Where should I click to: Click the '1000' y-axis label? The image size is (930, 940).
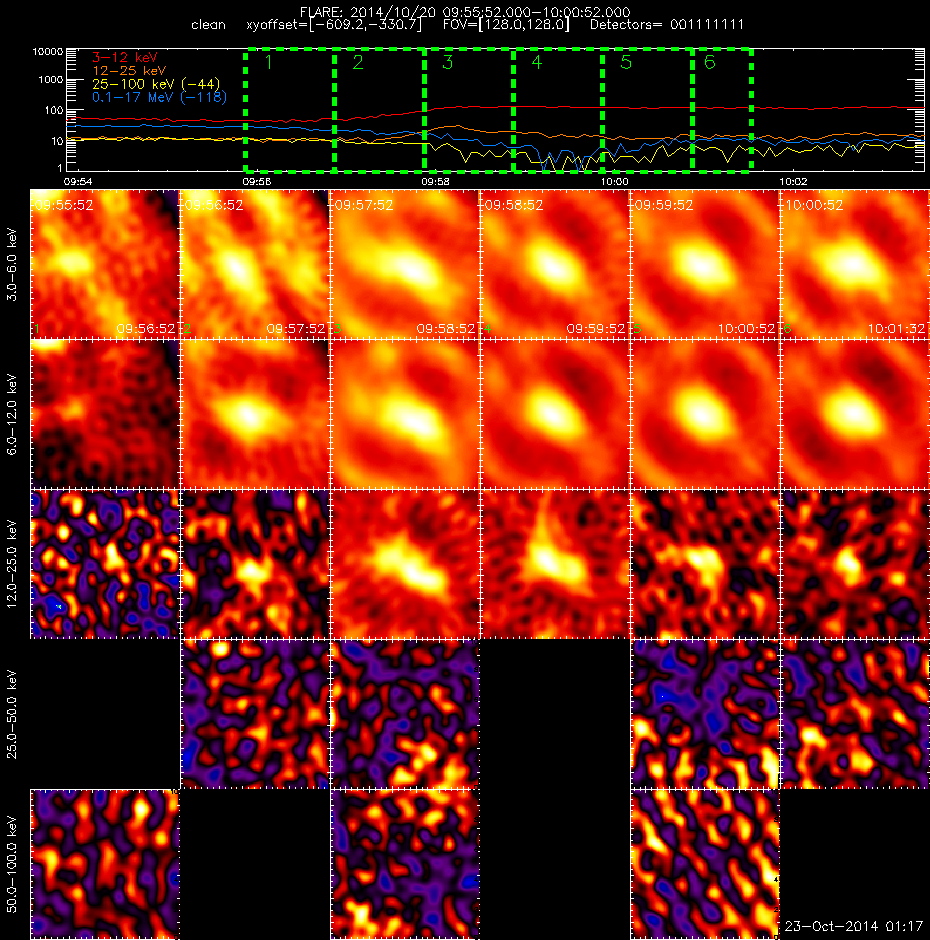coord(50,80)
